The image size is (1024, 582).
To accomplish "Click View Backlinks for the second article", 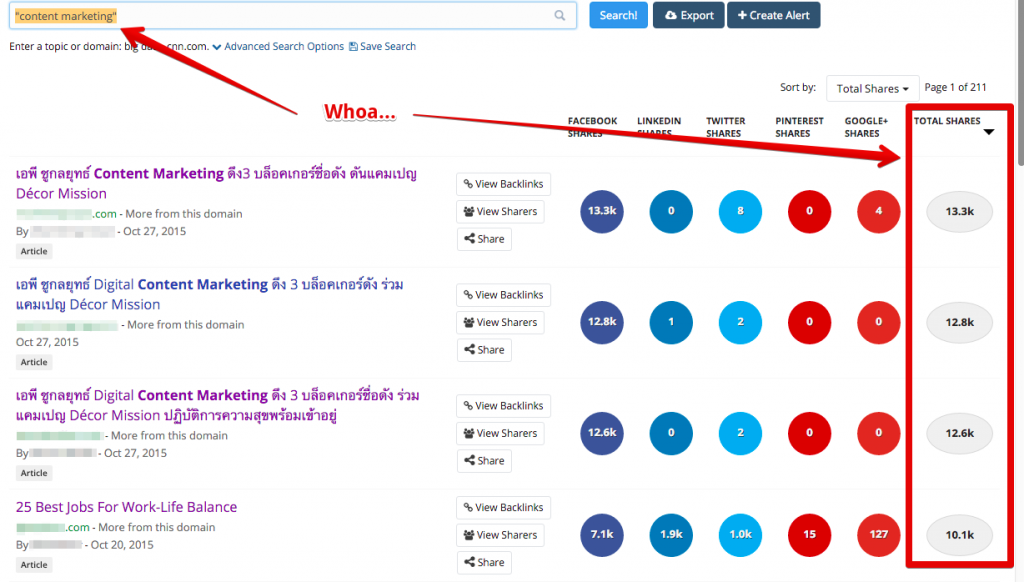I will coord(503,295).
